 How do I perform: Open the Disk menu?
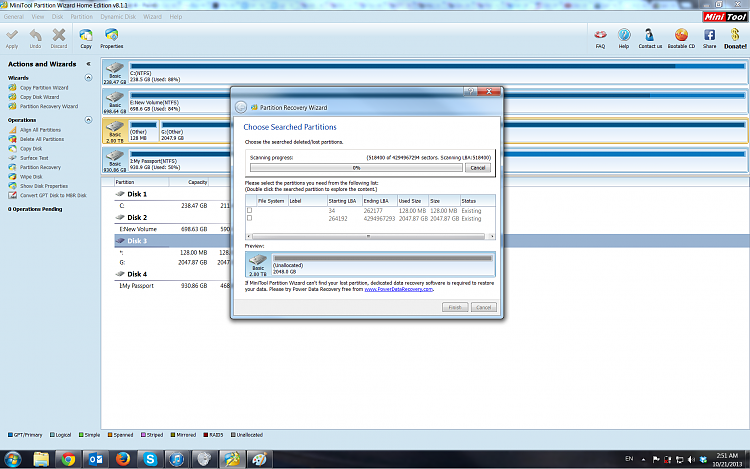pyautogui.click(x=57, y=17)
